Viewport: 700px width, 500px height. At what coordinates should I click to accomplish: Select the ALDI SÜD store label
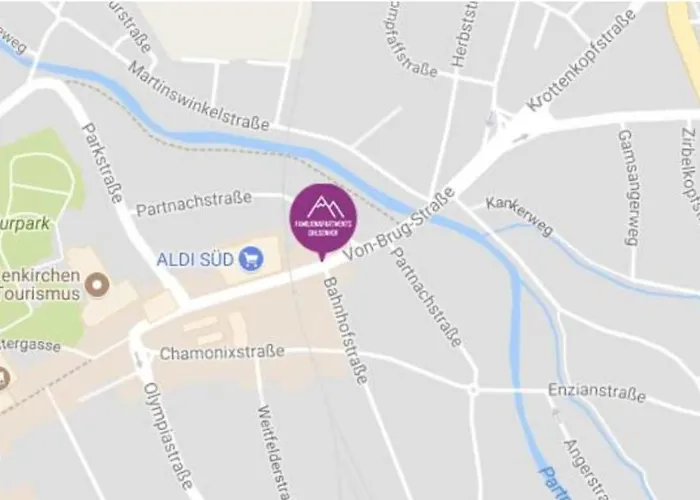coord(195,259)
